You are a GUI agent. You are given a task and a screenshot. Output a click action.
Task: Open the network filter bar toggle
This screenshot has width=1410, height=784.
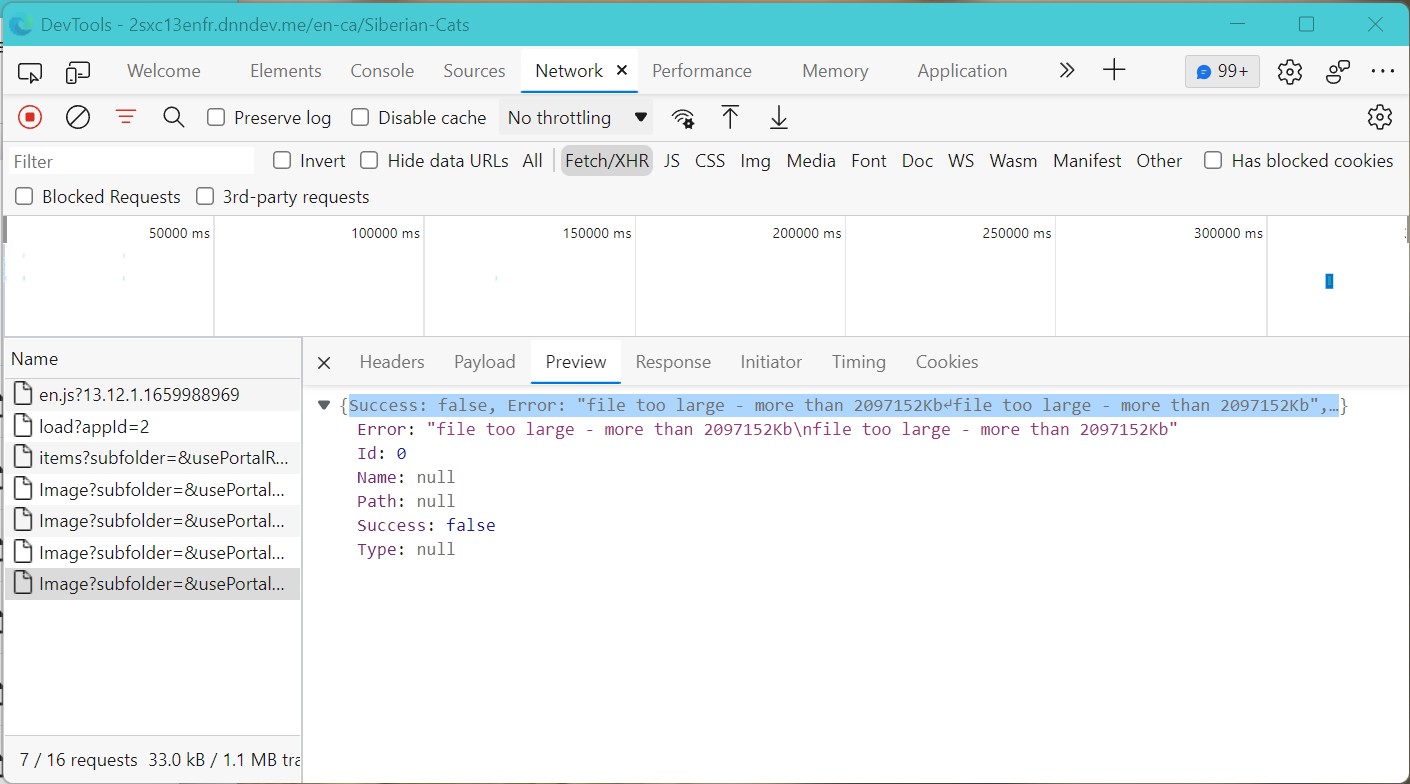(x=125, y=117)
